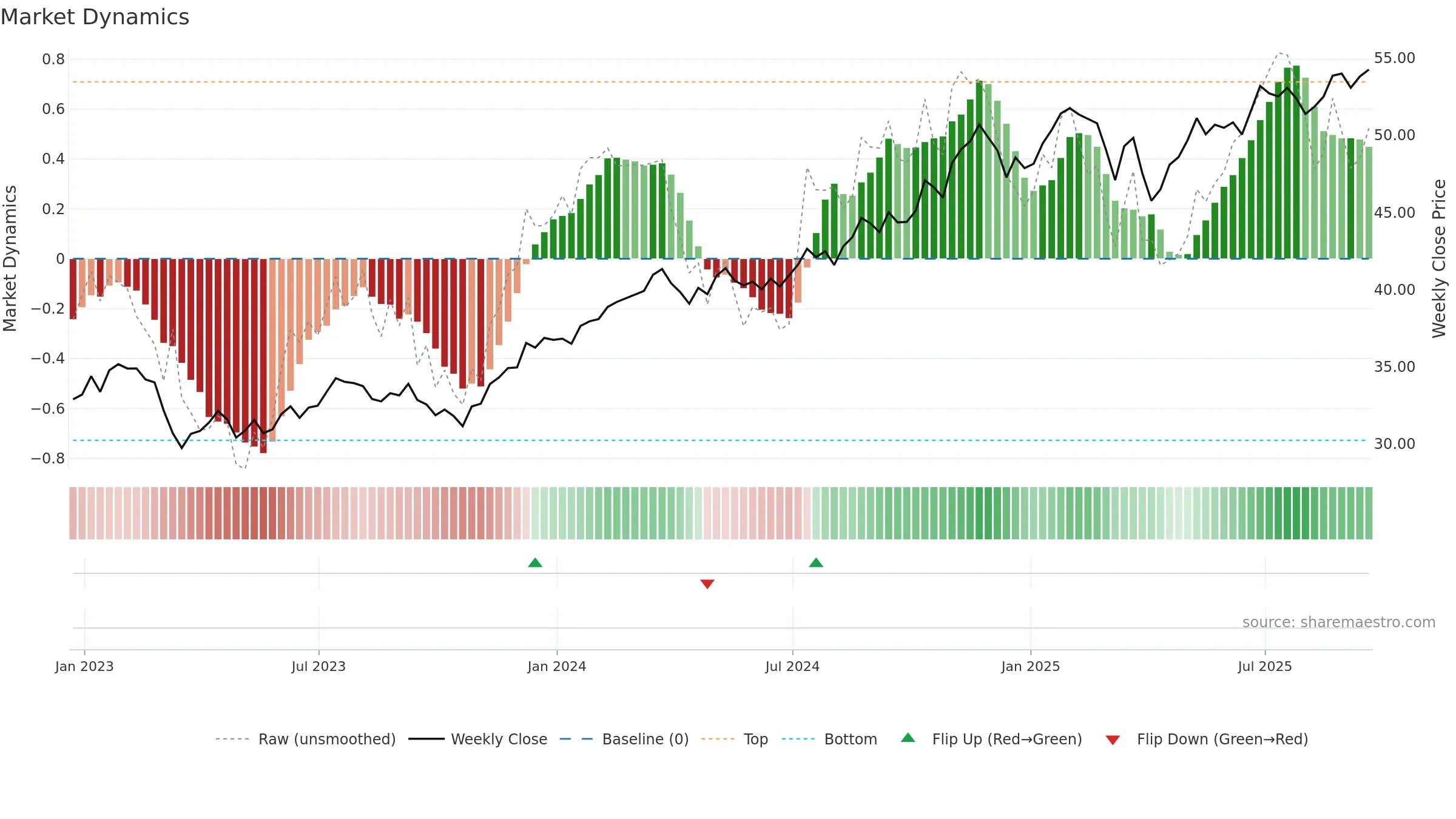This screenshot has height=819, width=1456.
Task: Click the 35.00 price tick label
Action: tap(1395, 367)
